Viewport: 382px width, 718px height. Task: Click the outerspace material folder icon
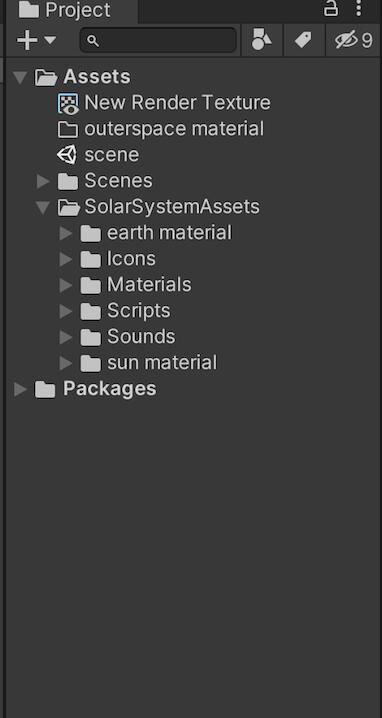tap(68, 129)
